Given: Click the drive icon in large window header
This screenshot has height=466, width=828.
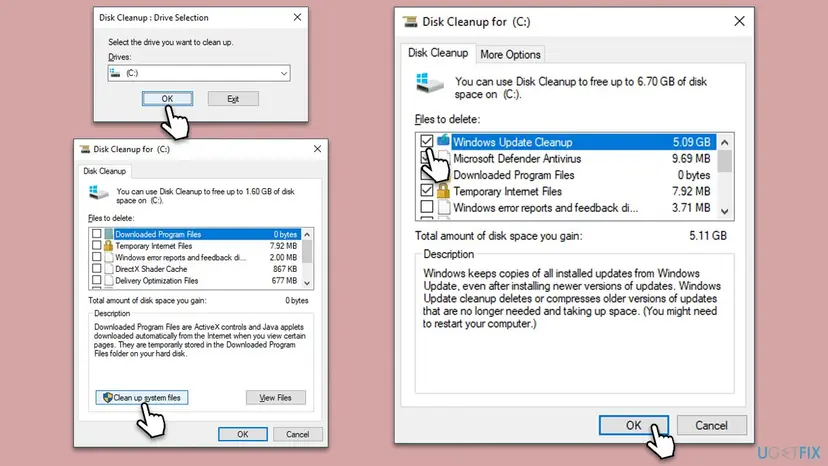Looking at the screenshot, I should pos(429,83).
